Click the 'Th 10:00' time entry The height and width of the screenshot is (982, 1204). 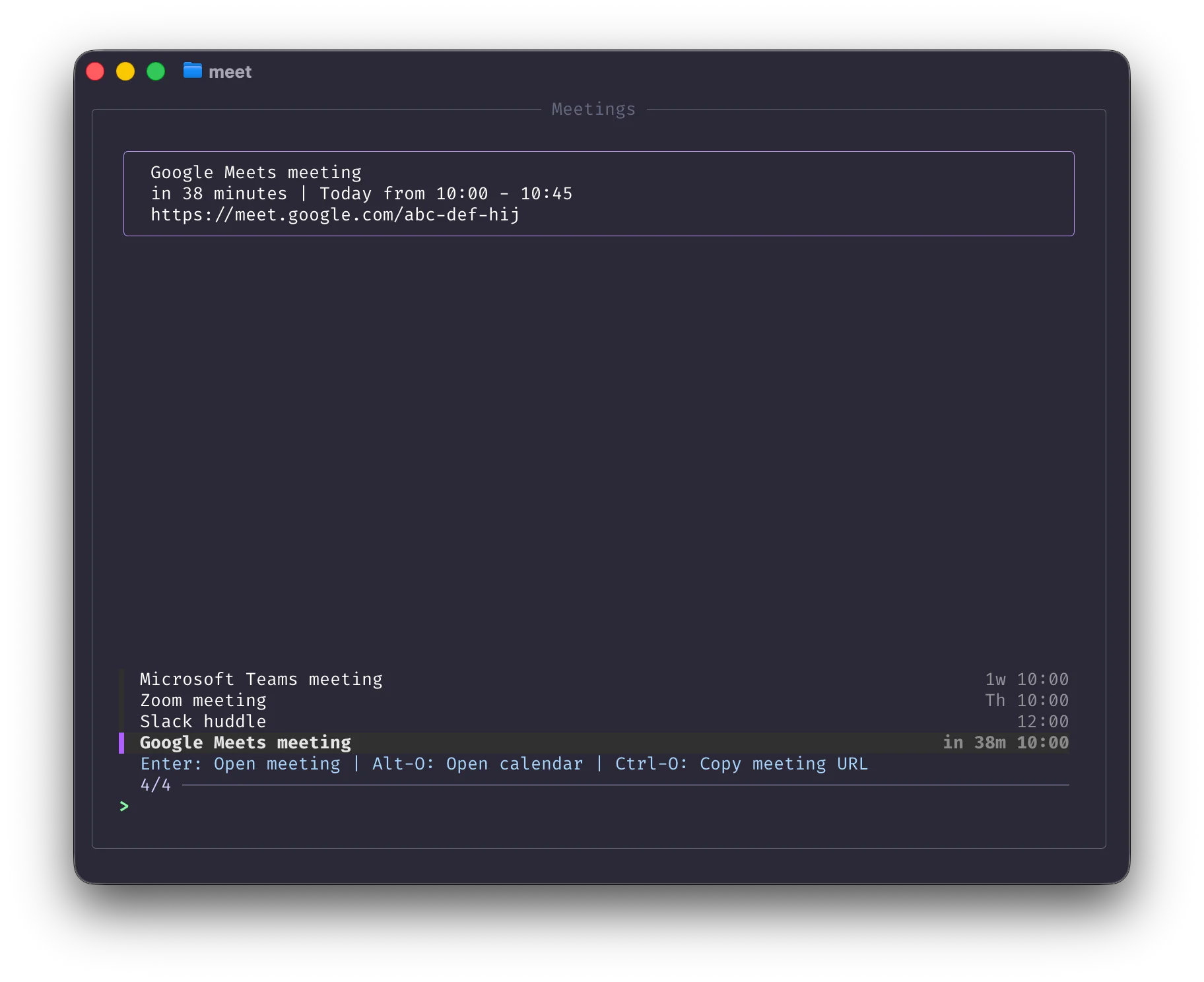point(1027,700)
